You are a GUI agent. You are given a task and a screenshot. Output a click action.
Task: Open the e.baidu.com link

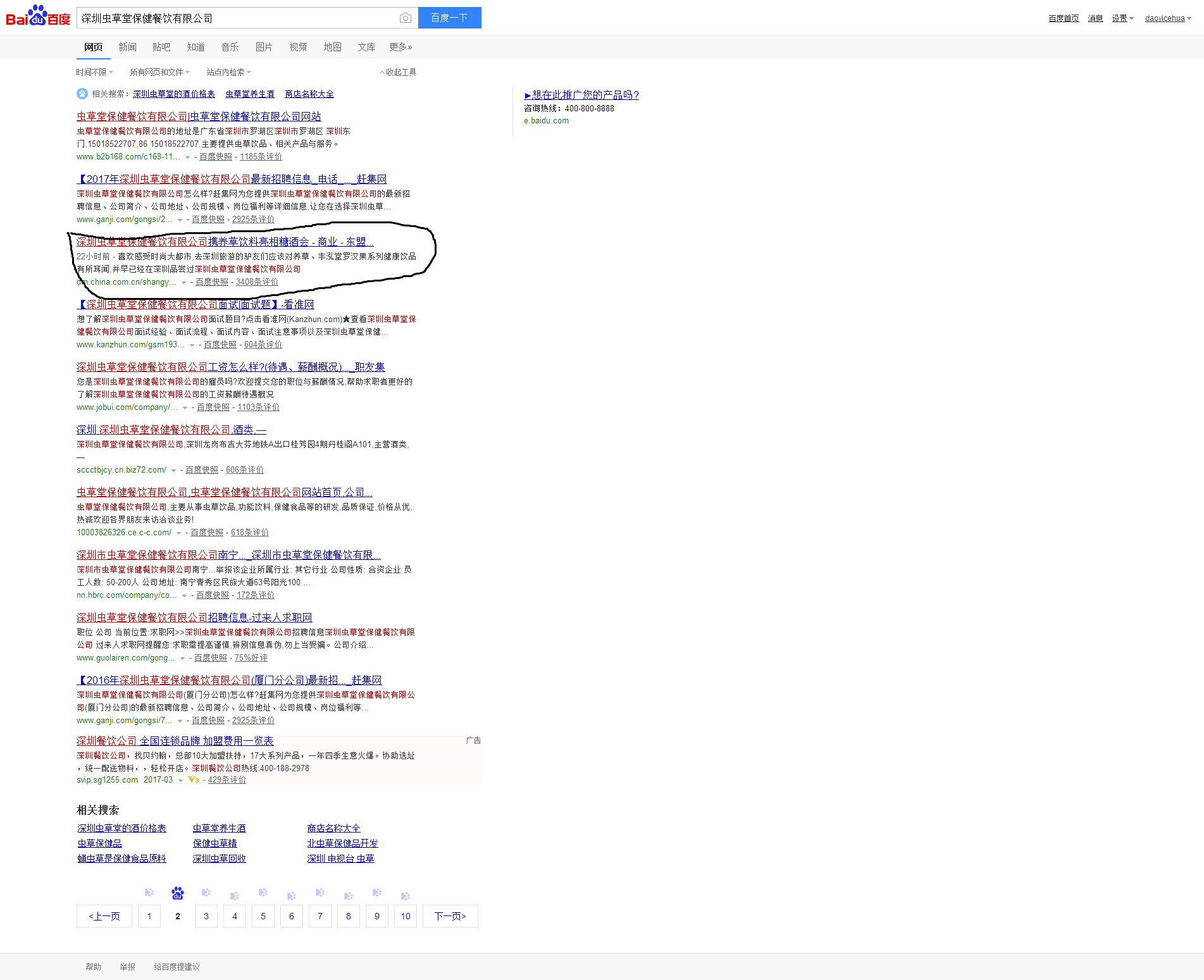[546, 121]
